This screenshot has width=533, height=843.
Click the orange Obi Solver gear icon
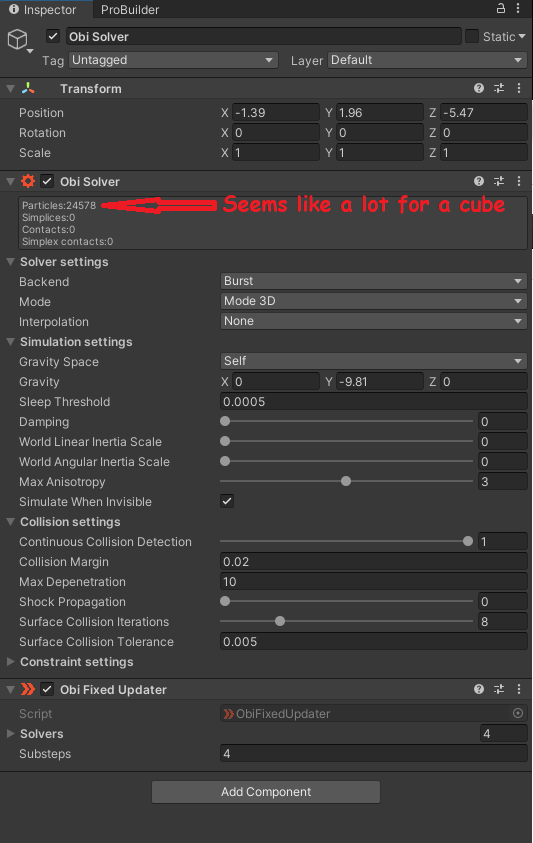click(28, 181)
